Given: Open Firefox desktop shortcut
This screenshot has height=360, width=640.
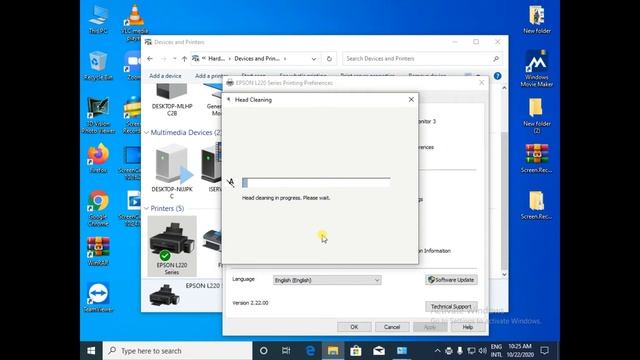Looking at the screenshot, I should click(x=98, y=158).
